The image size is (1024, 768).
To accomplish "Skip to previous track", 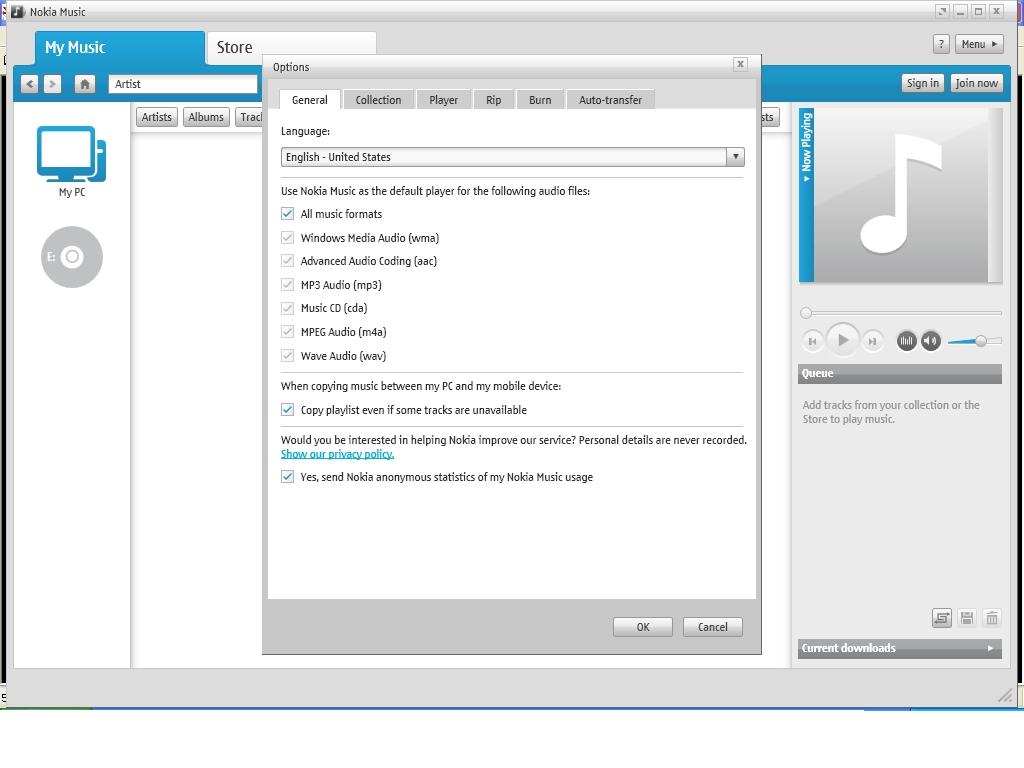I will (812, 341).
